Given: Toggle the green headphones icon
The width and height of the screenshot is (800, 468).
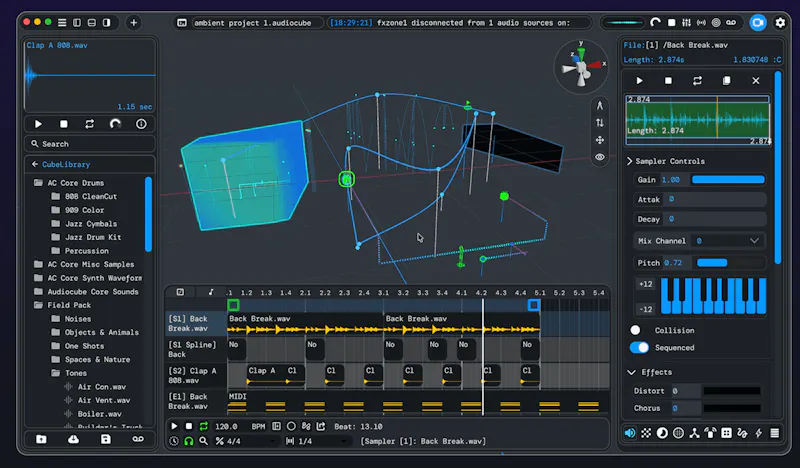Looking at the screenshot, I should pyautogui.click(x=189, y=441).
